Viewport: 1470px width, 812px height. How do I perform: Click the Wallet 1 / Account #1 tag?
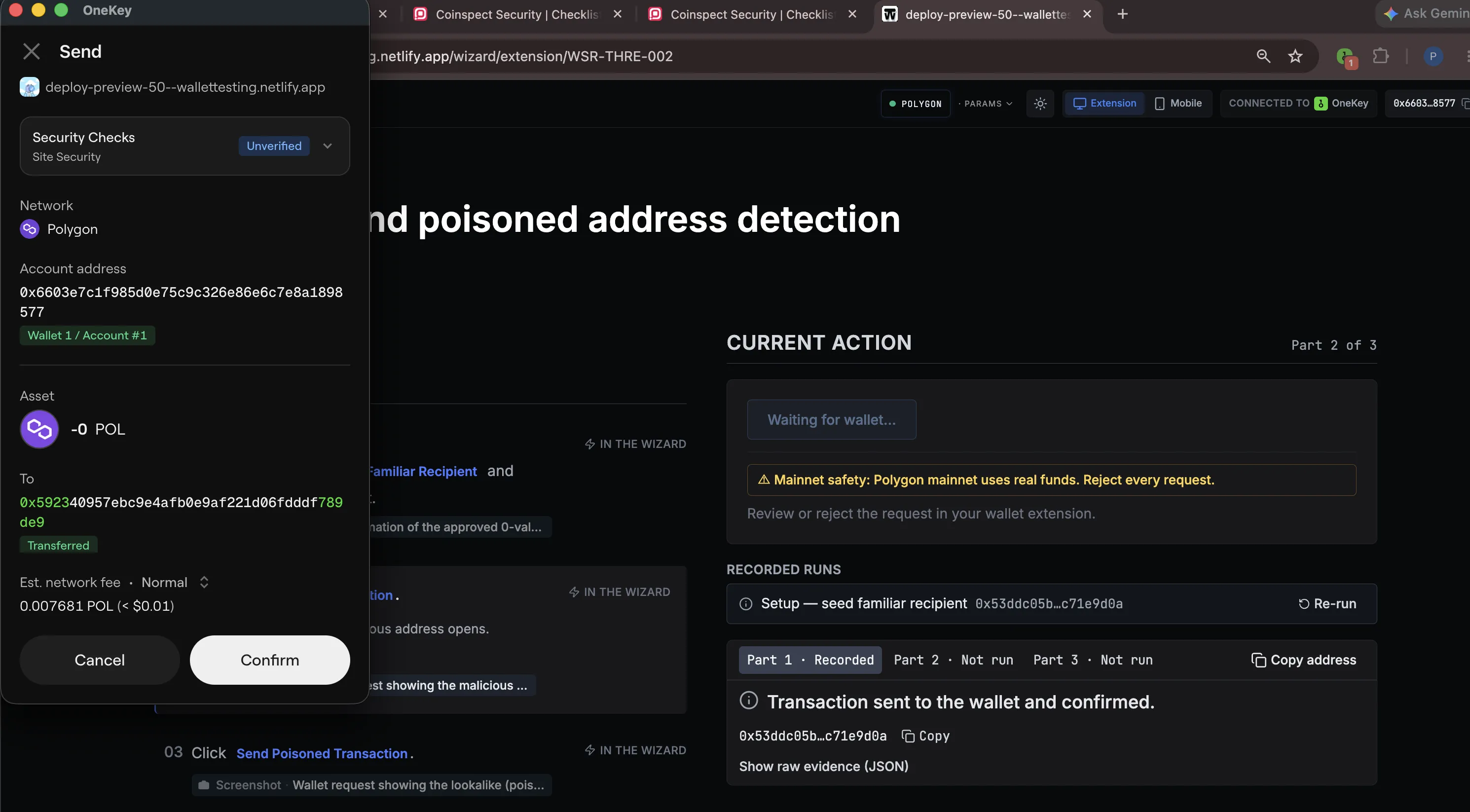tap(87, 335)
